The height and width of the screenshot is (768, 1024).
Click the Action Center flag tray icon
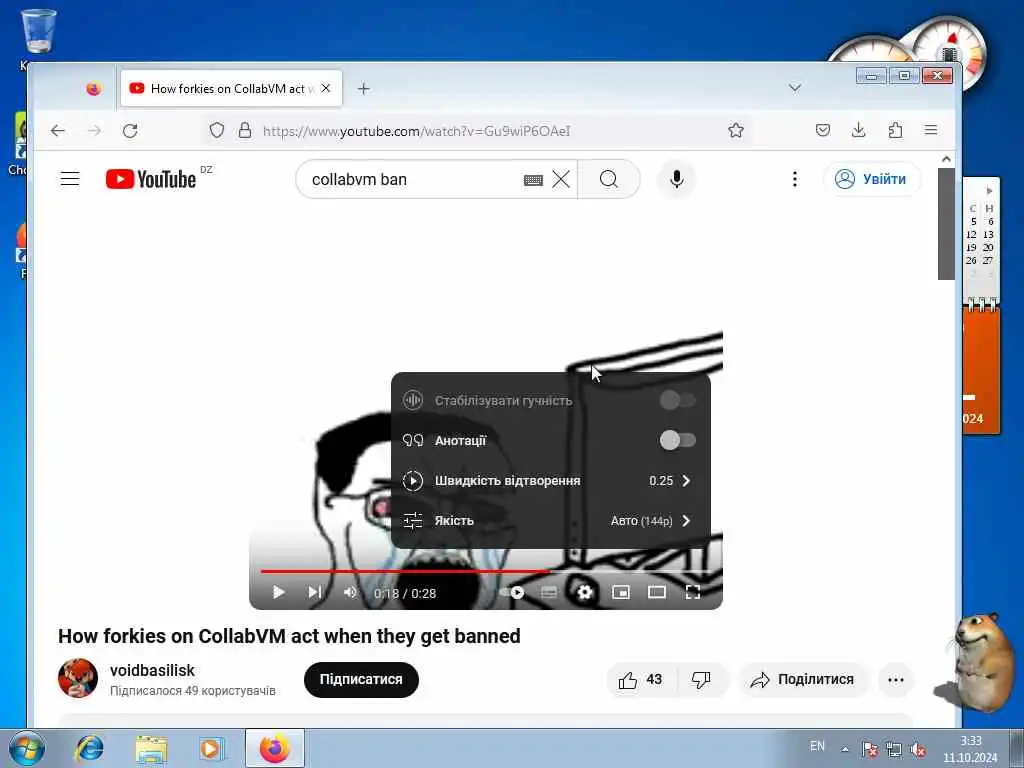(x=869, y=749)
